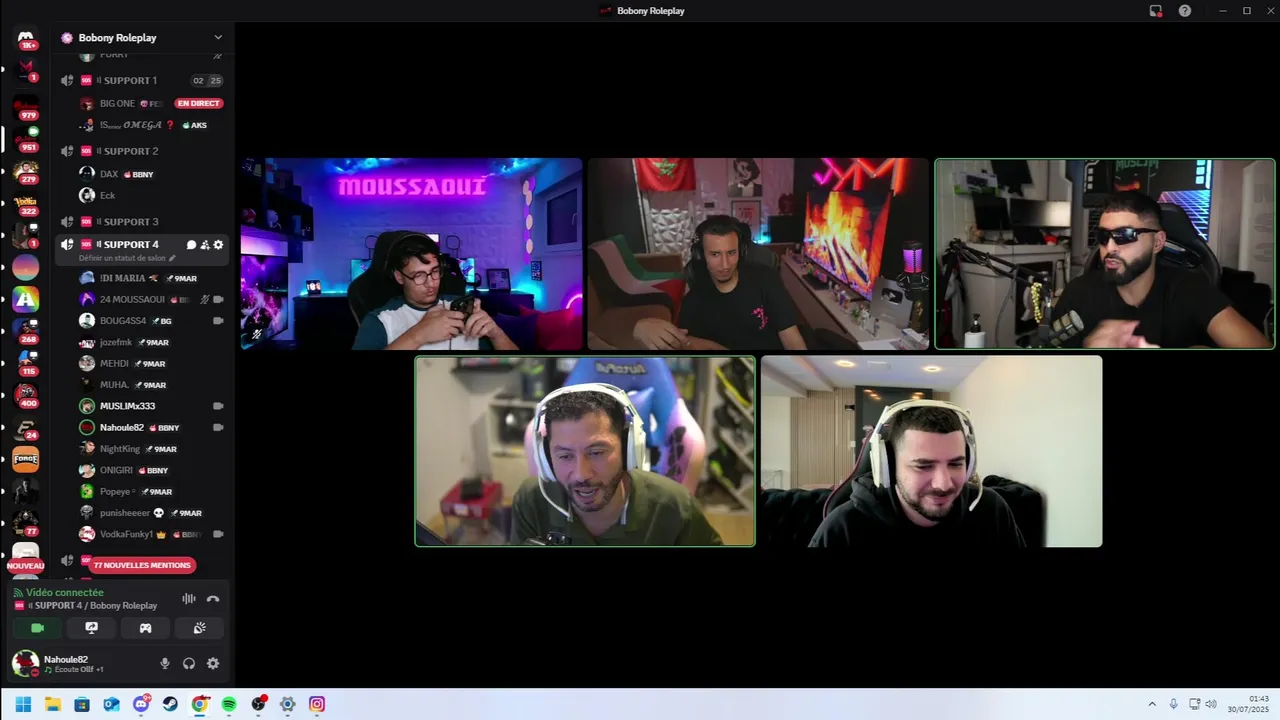
Task: Open the server with 400 badge
Action: point(26,395)
